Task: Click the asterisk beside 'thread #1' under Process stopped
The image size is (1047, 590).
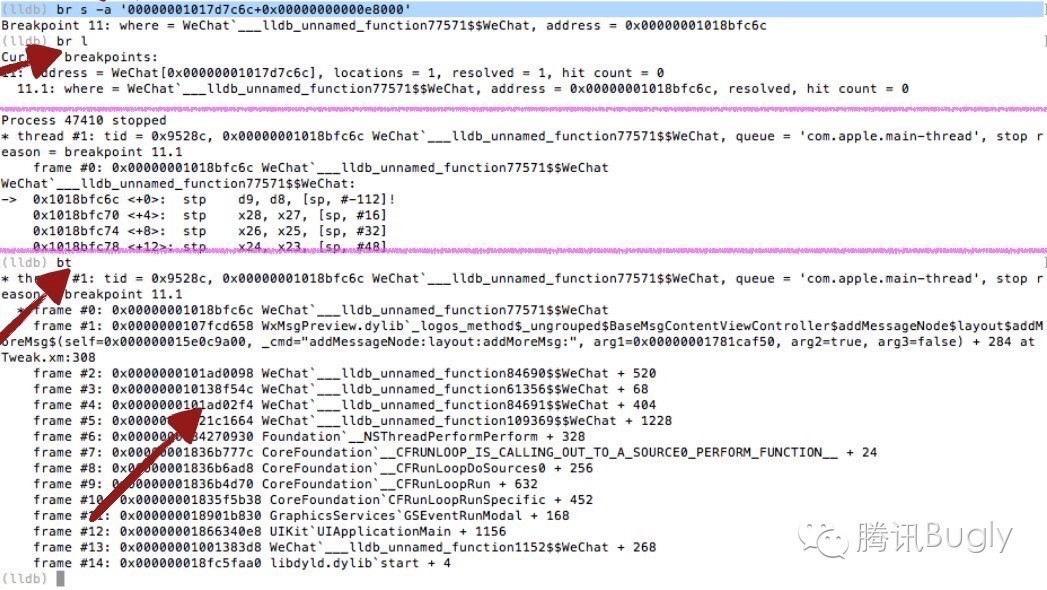Action: click(x=5, y=137)
